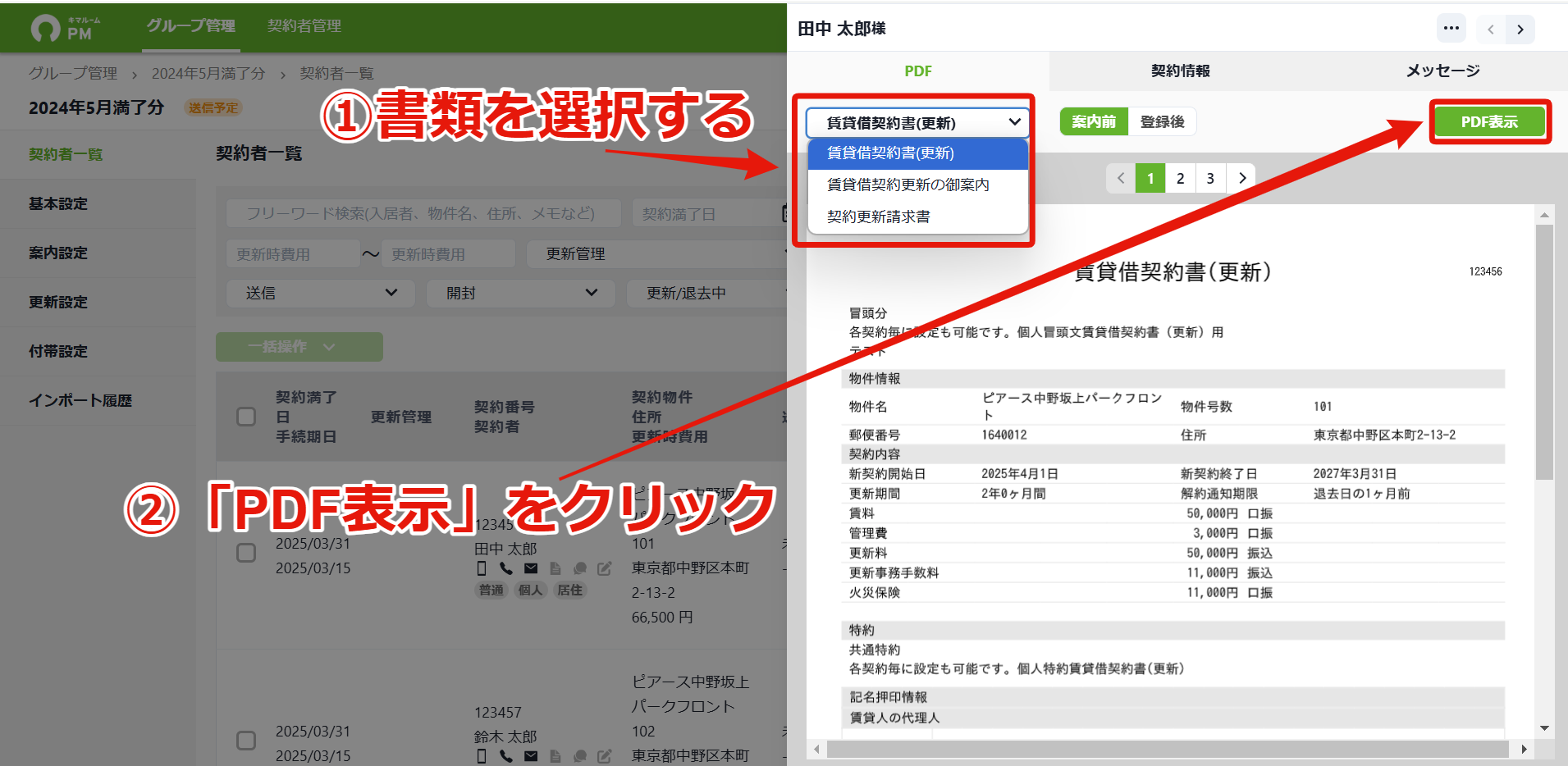Open the three-dot more options menu
Screen dimensions: 1568x766
pos(1451,29)
